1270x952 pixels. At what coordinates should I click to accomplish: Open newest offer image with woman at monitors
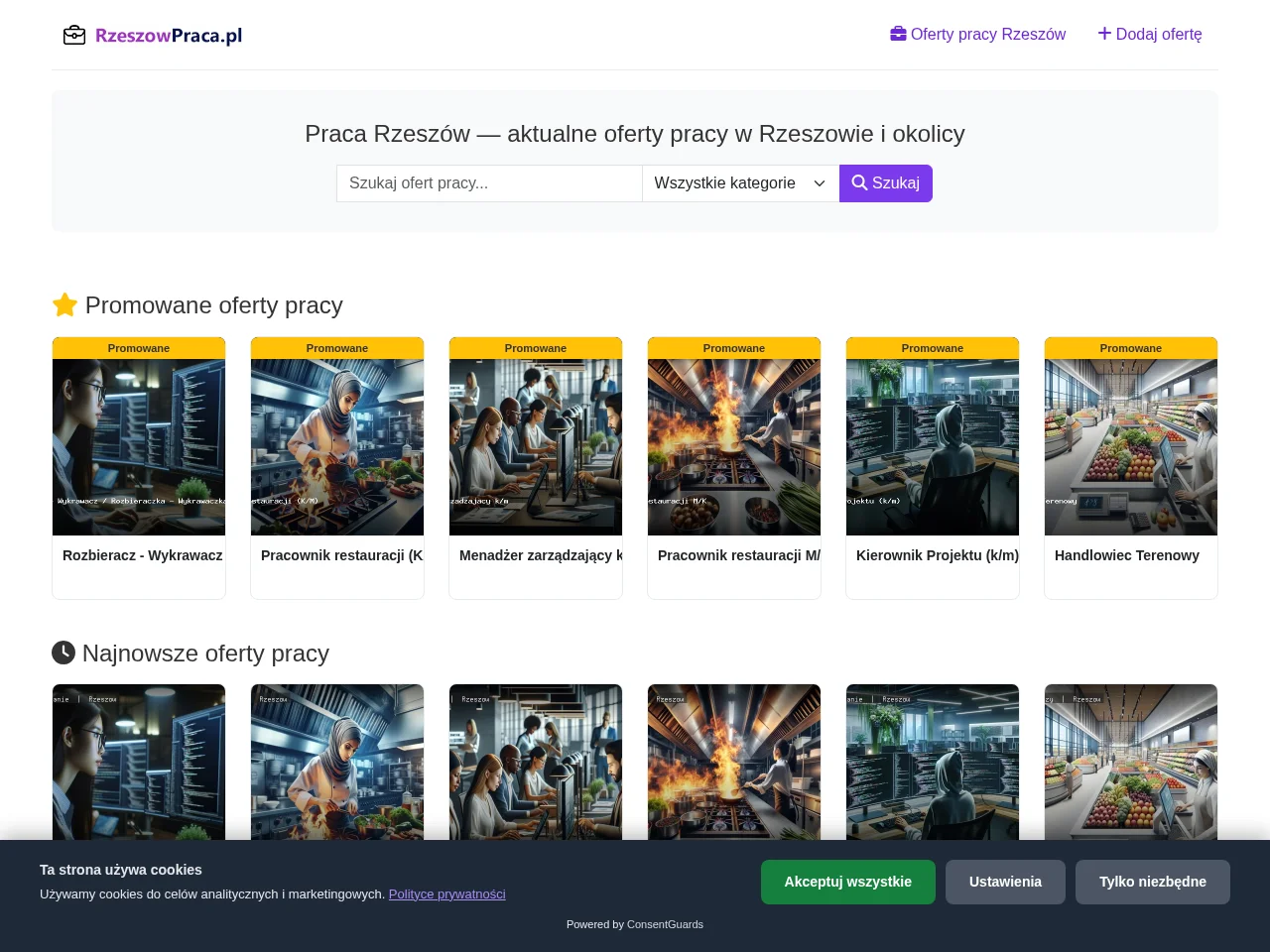coord(139,762)
